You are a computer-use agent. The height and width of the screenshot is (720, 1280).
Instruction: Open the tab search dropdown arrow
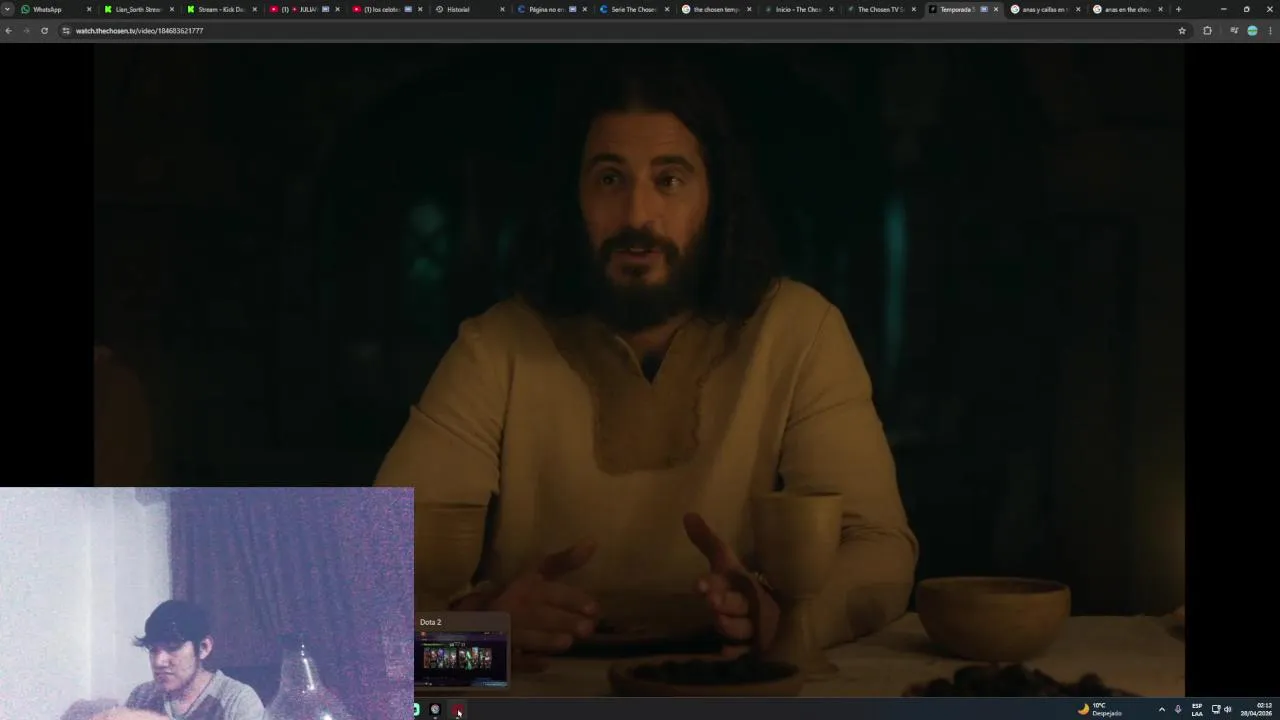point(8,9)
